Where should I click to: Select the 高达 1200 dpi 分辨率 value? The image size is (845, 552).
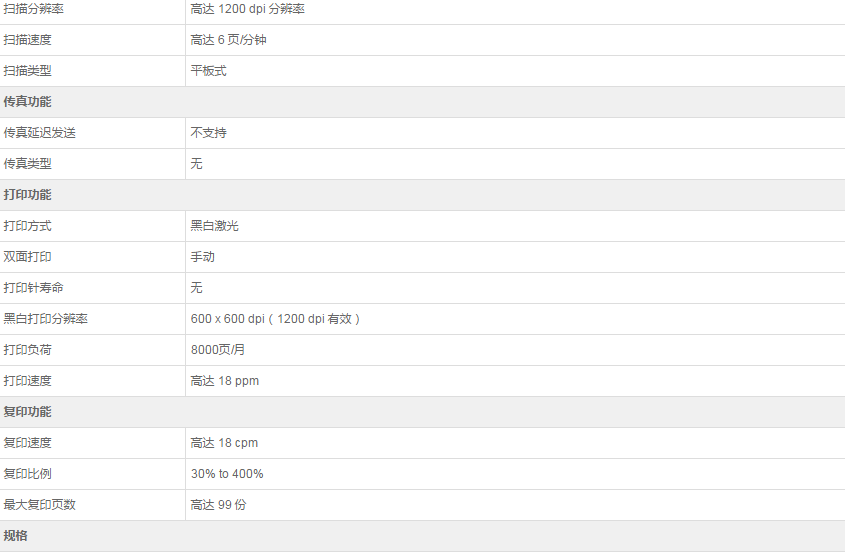click(x=247, y=9)
